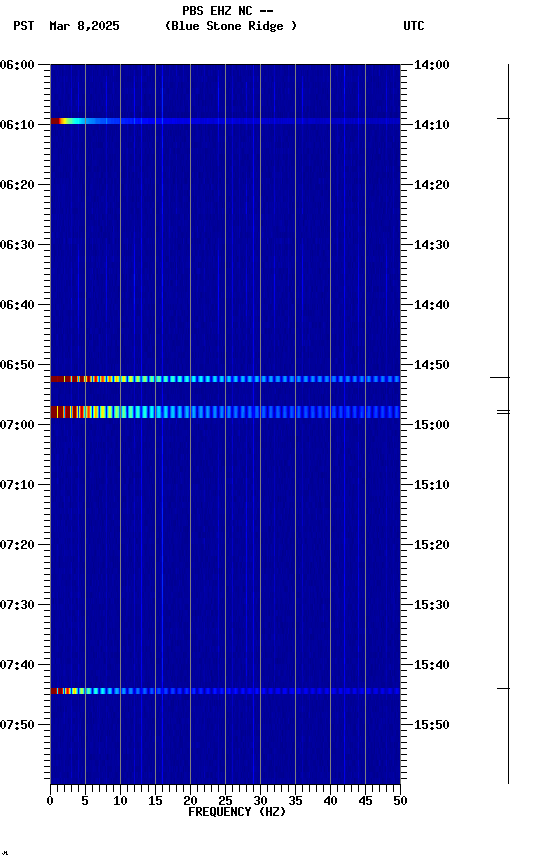Click the spectrogram event band near 06:52 PST

click(225, 379)
